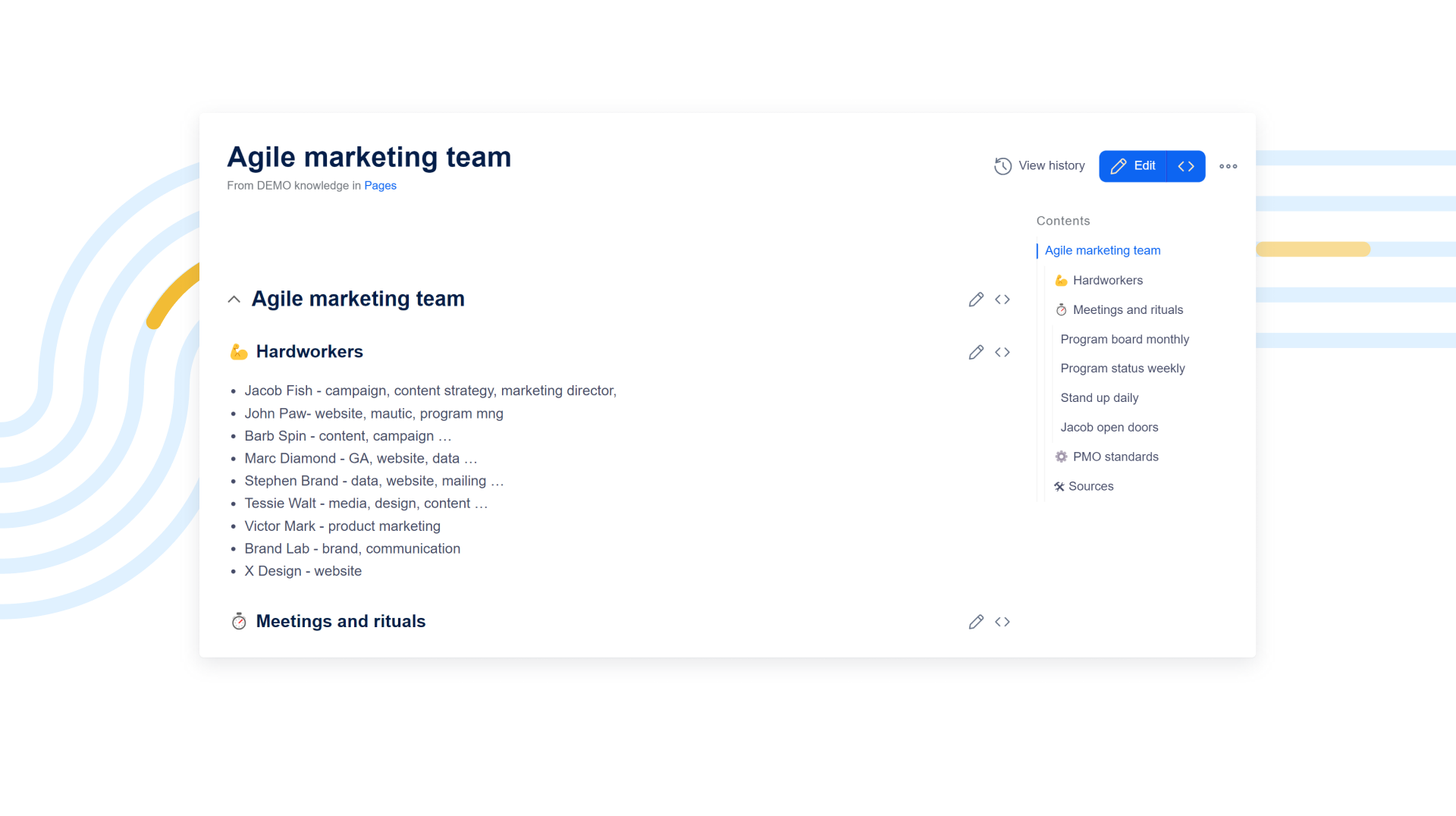1456x816 pixels.
Task: Go to Sources in Contents sidebar
Action: point(1090,487)
